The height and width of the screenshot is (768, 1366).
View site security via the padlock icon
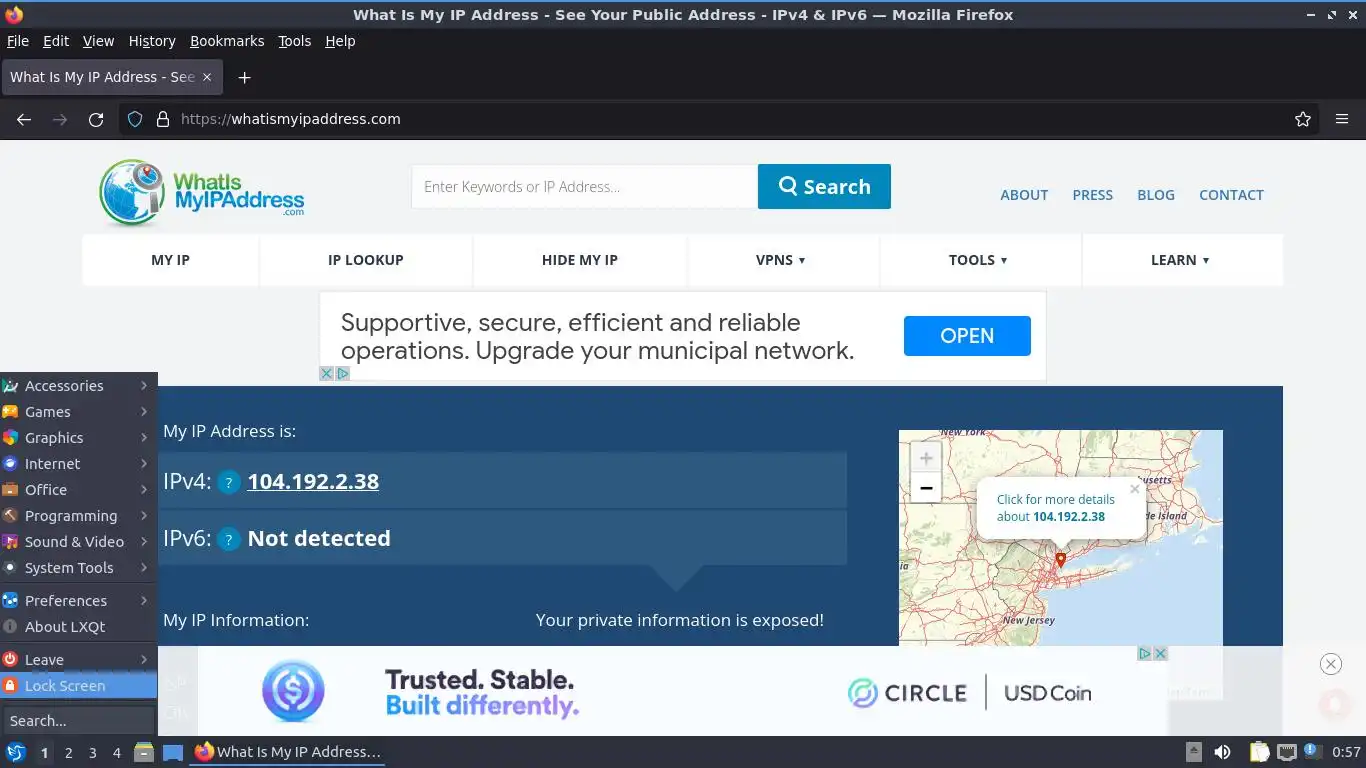coord(163,119)
